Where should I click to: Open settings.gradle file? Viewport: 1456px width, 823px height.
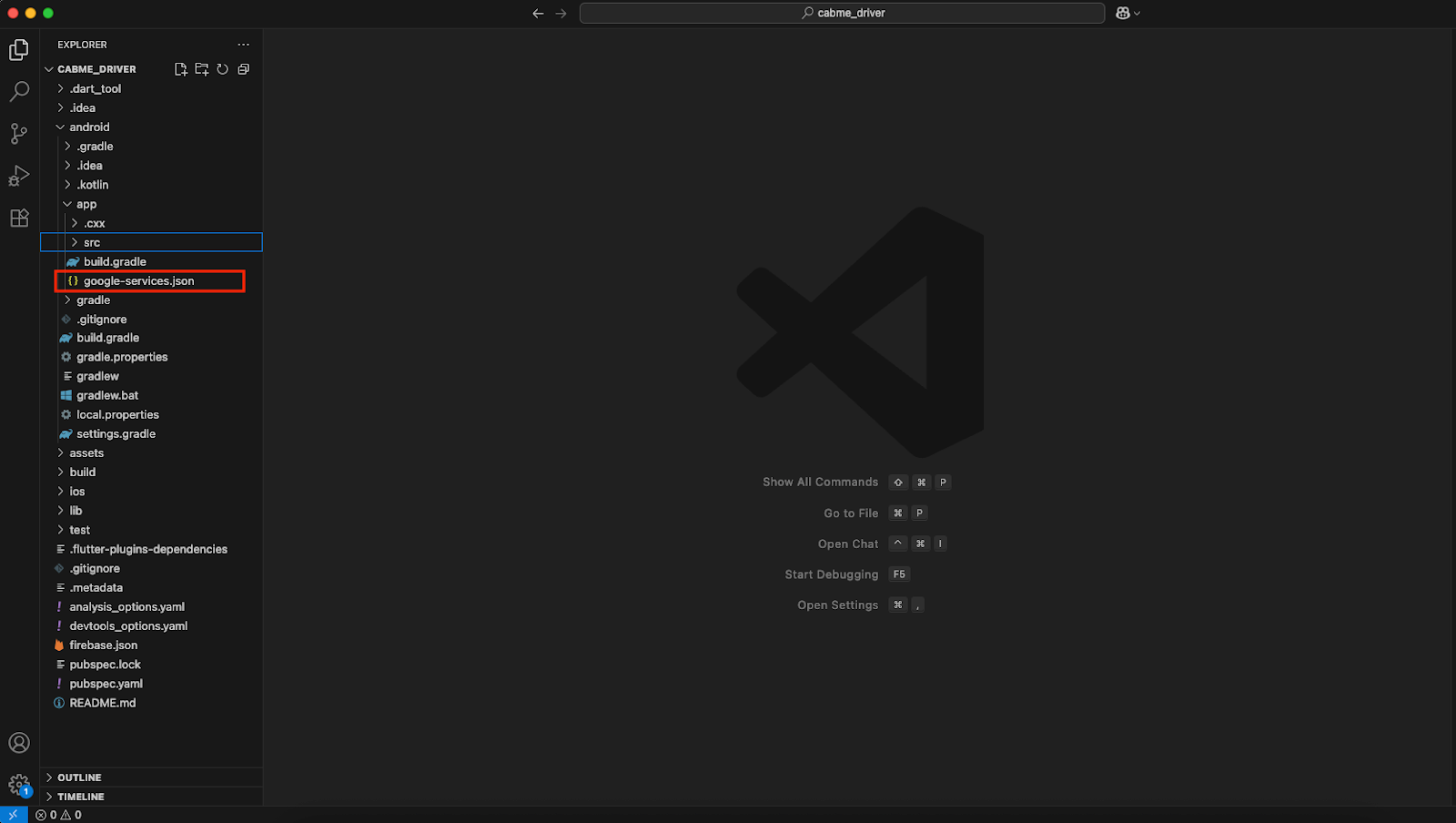pyautogui.click(x=151, y=433)
